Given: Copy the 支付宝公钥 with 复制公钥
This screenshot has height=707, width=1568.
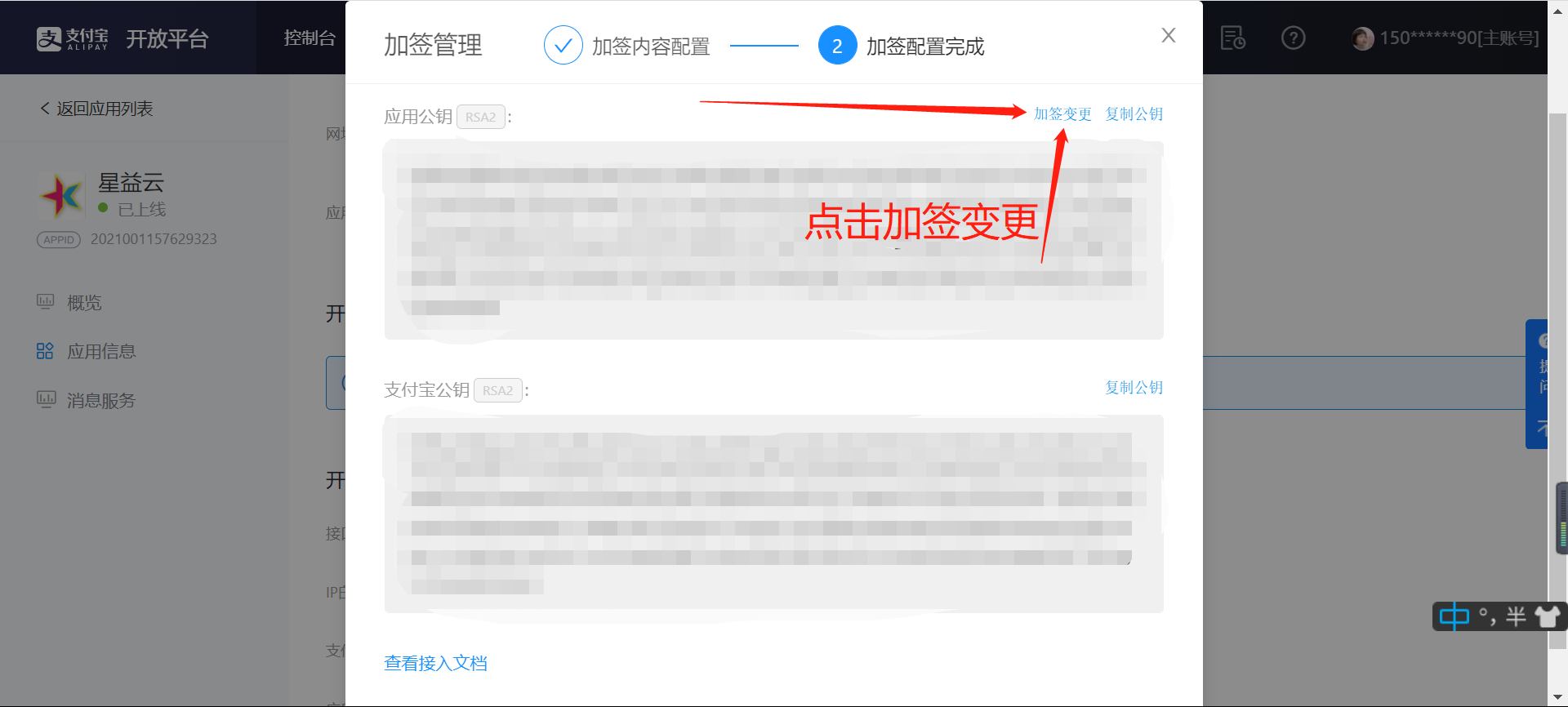Looking at the screenshot, I should pos(1134,388).
